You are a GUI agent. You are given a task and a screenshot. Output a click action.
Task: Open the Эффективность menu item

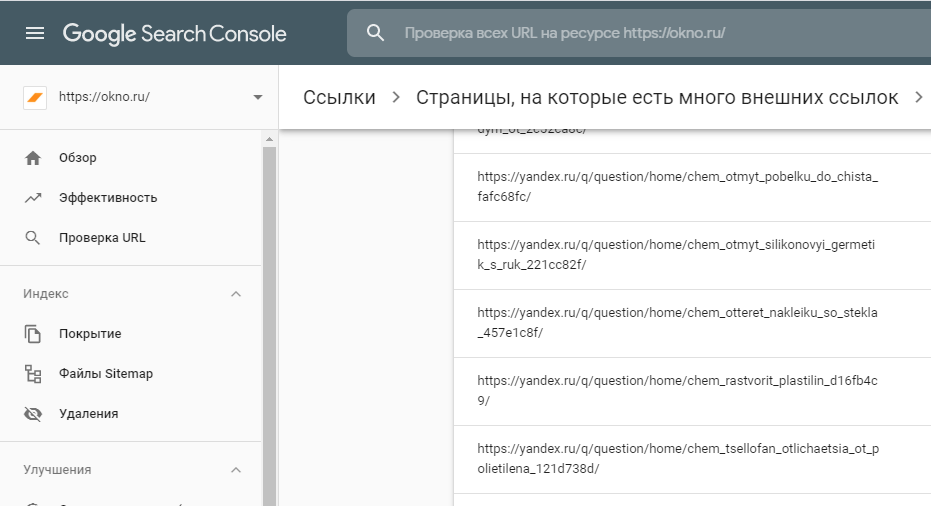point(108,198)
